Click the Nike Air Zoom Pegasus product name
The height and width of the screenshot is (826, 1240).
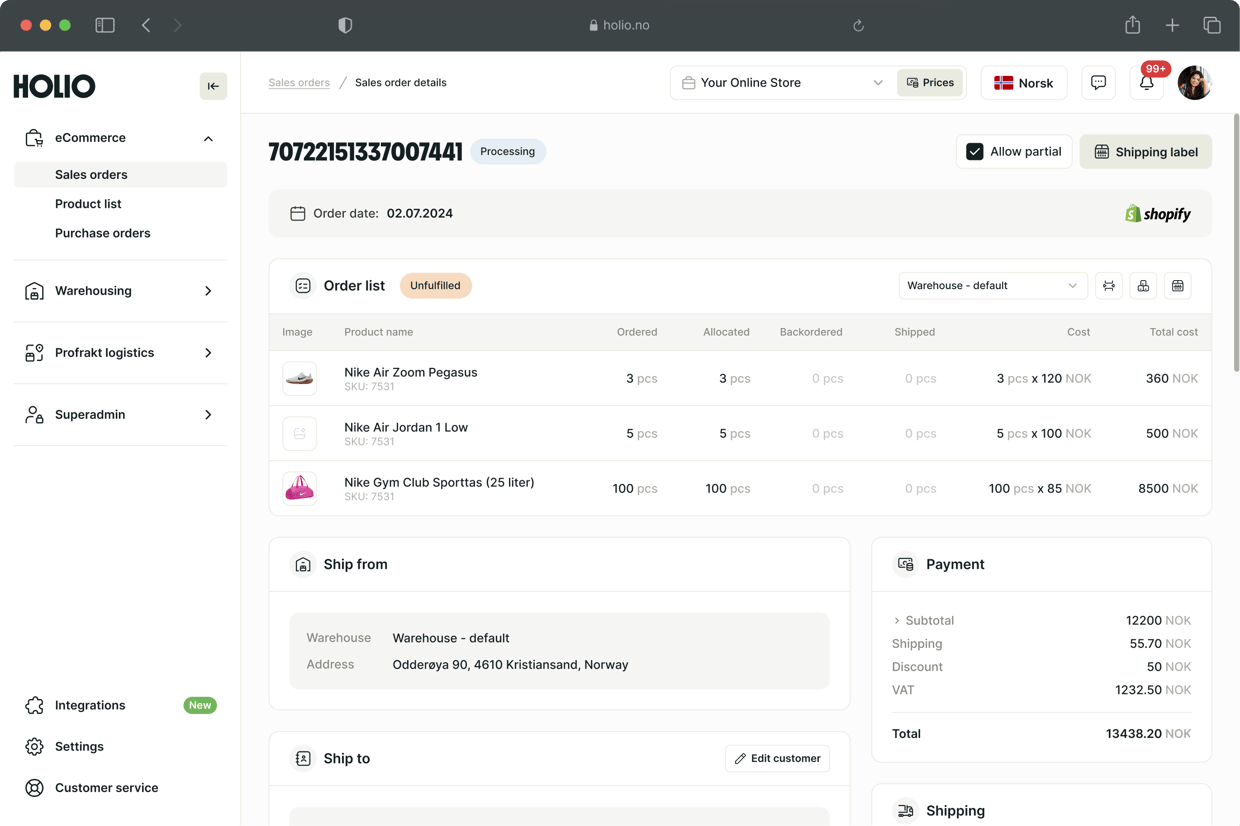(410, 372)
